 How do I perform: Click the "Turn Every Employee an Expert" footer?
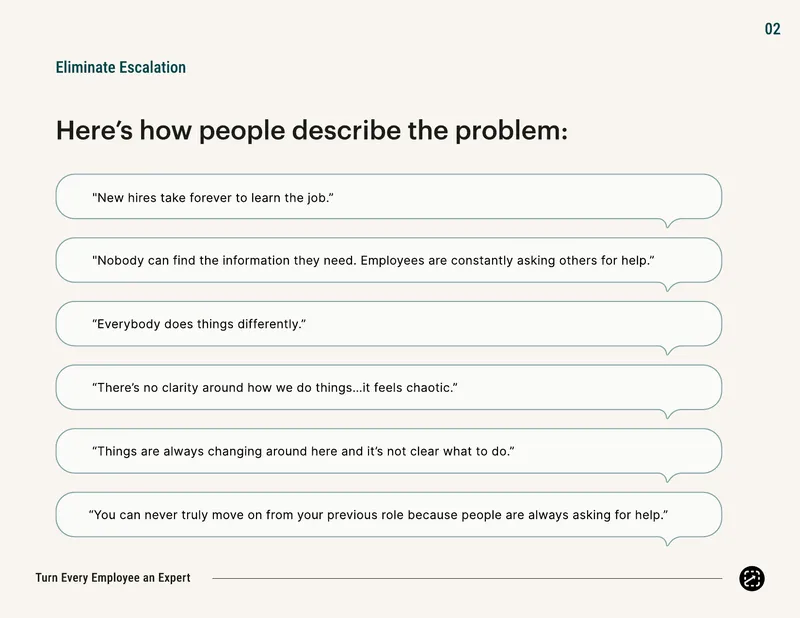(x=113, y=578)
